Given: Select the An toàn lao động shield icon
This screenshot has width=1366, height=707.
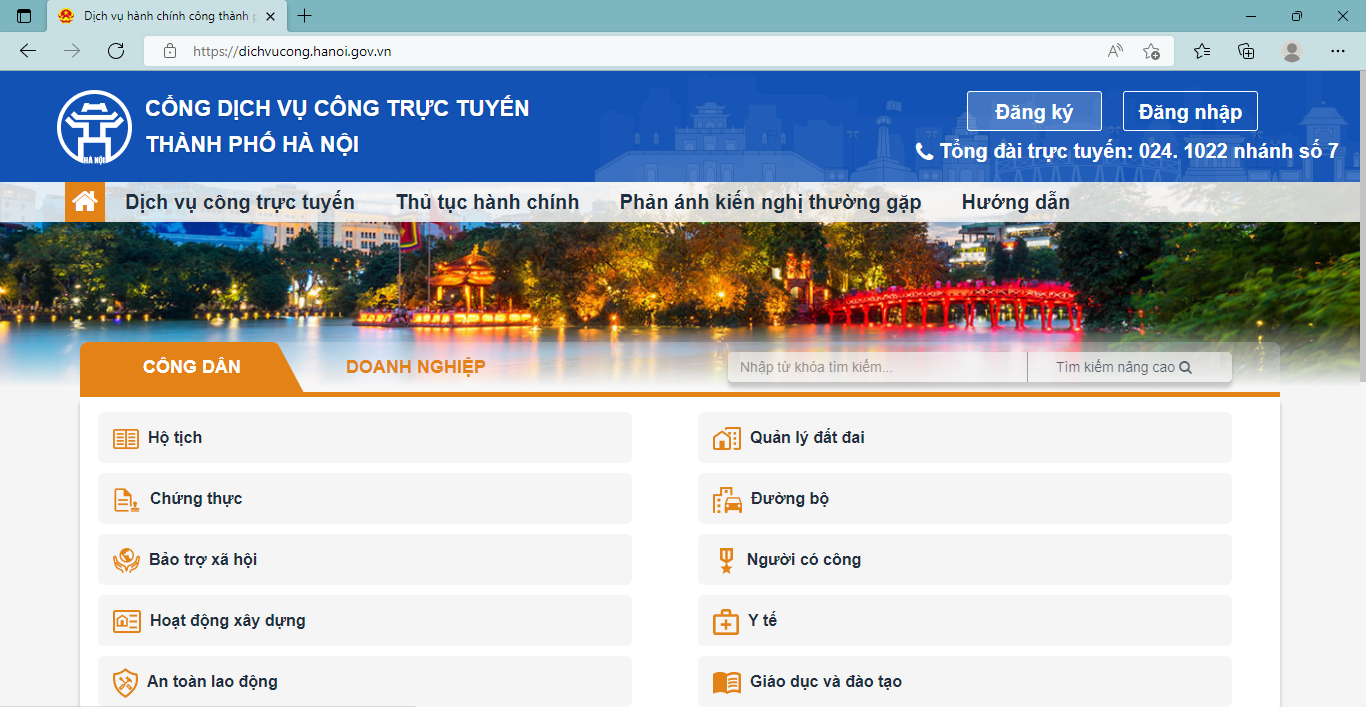Looking at the screenshot, I should coord(126,682).
